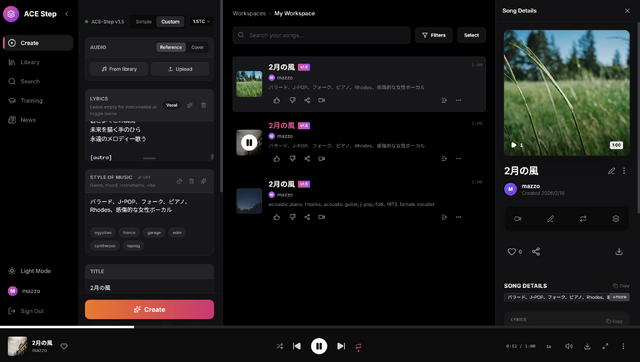Click the Select button
The image size is (640, 362).
click(471, 35)
